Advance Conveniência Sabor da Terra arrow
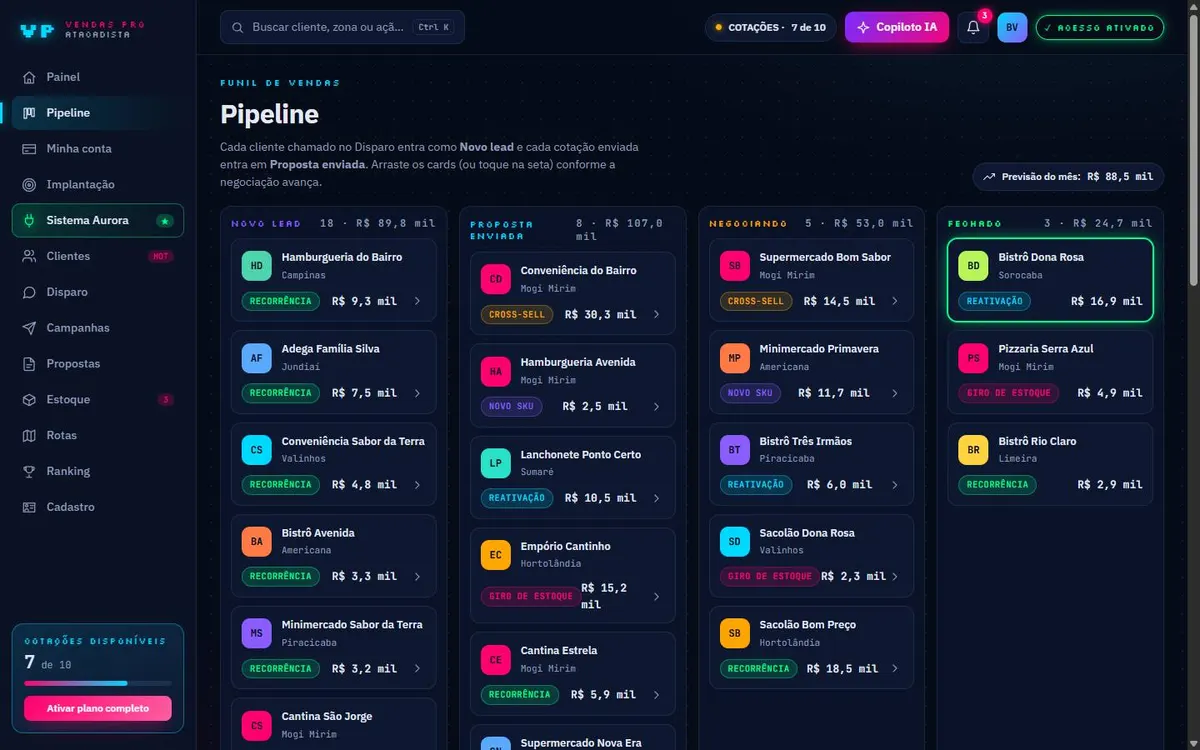 [x=417, y=485]
